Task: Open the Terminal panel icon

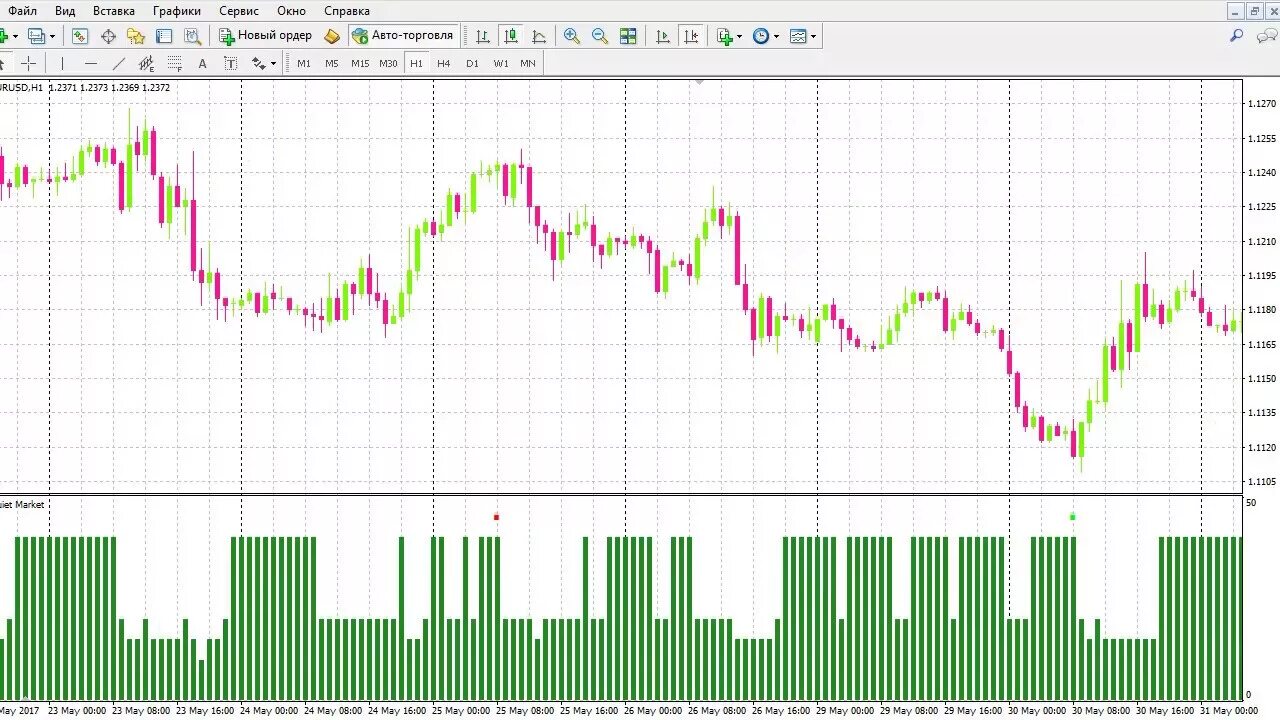Action: point(164,36)
